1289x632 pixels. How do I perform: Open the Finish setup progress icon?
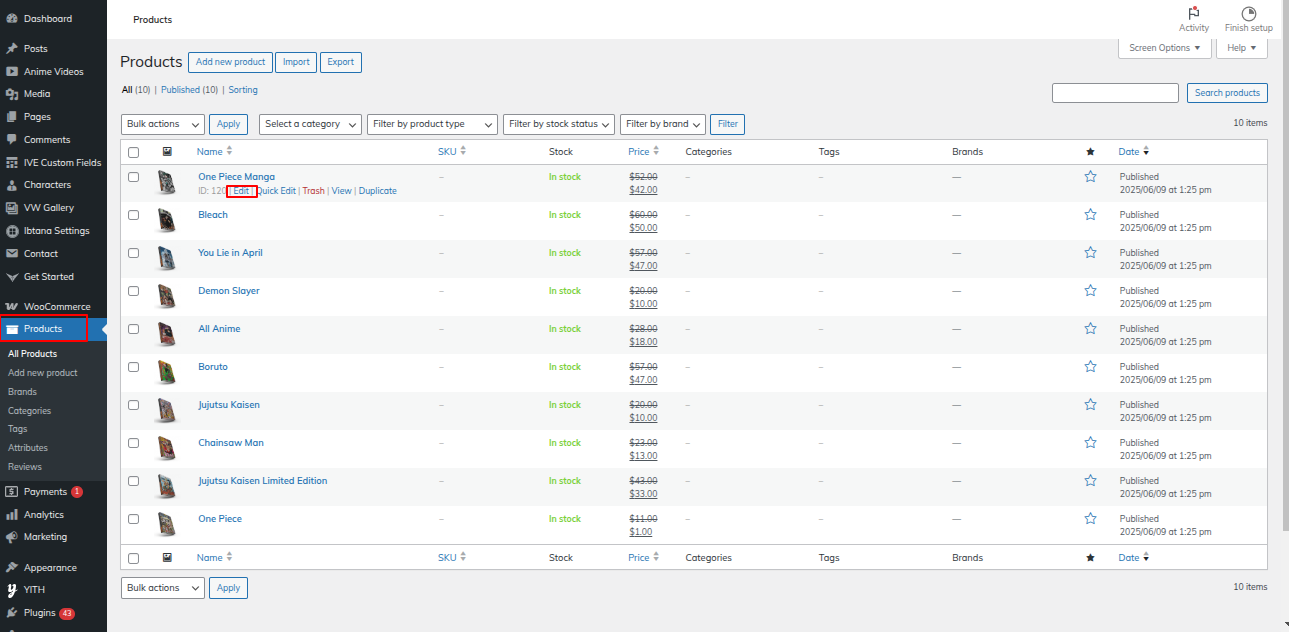tap(1248, 13)
